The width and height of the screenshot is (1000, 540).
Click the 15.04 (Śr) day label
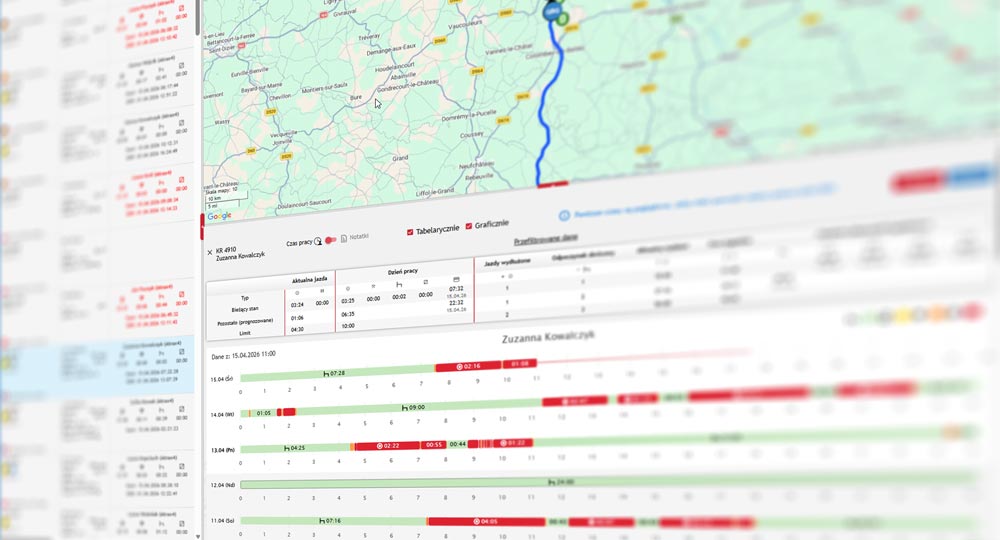click(x=222, y=379)
